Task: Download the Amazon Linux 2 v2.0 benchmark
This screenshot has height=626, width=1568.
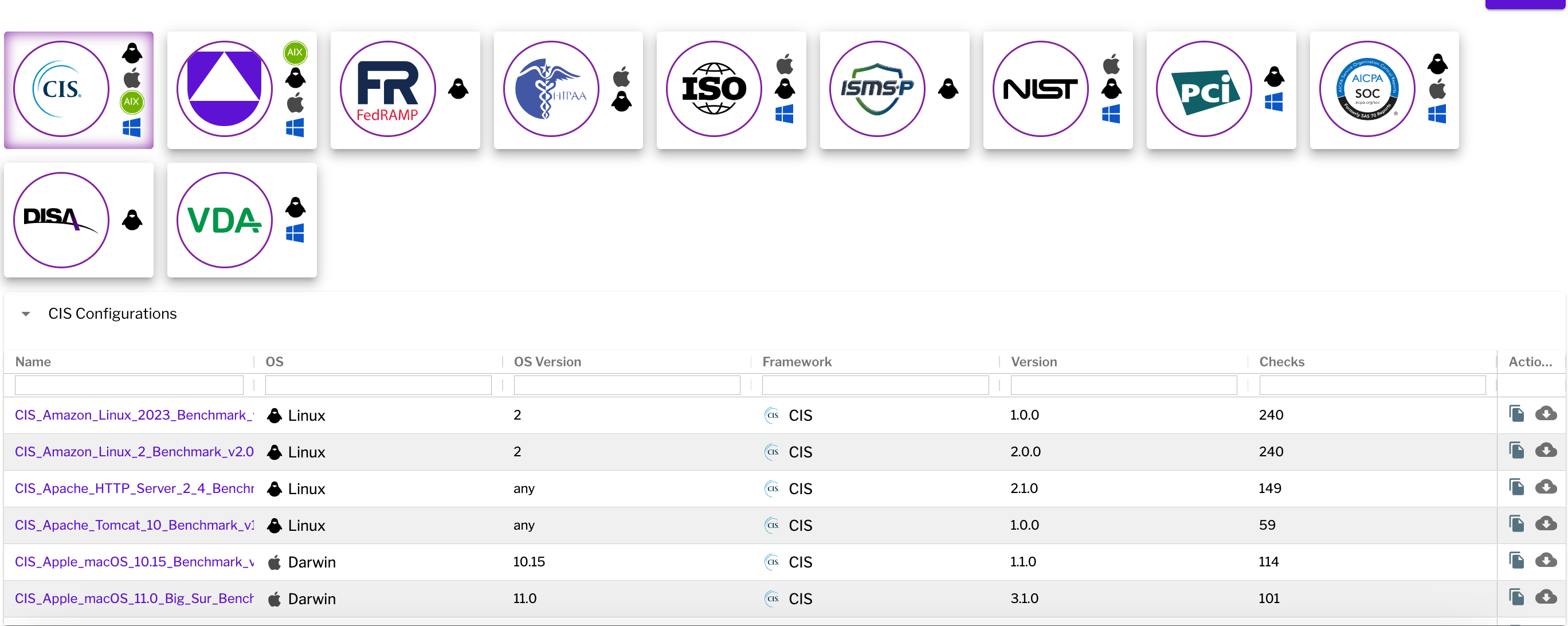Action: pyautogui.click(x=1546, y=450)
